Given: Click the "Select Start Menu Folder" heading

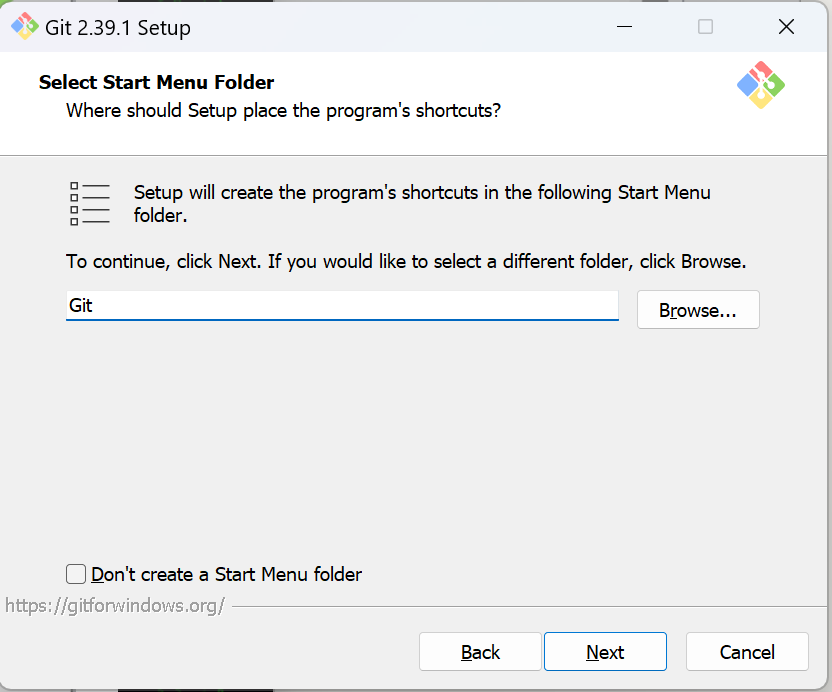Looking at the screenshot, I should pos(156,82).
